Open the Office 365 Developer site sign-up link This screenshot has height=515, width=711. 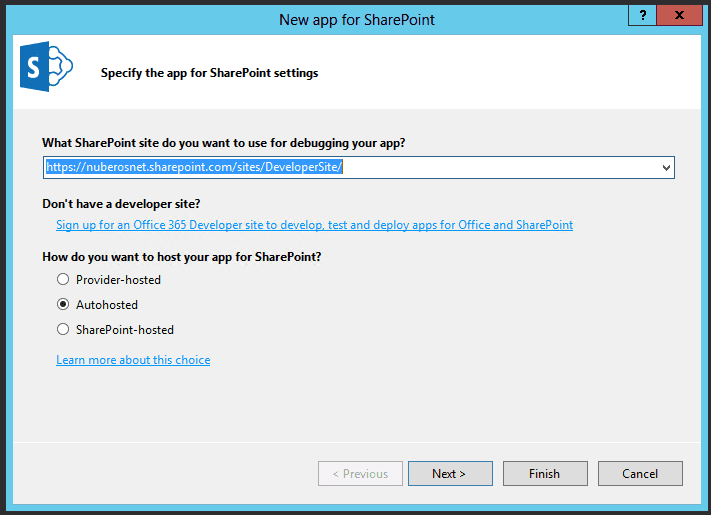coord(314,225)
